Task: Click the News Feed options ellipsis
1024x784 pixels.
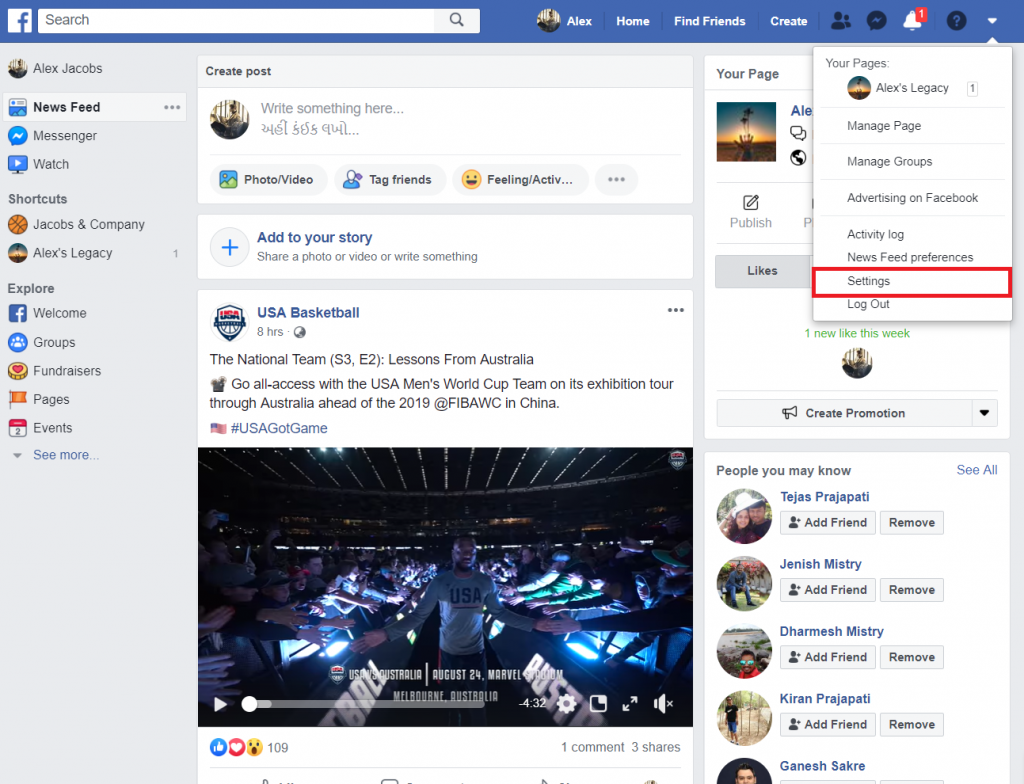Action: point(172,107)
